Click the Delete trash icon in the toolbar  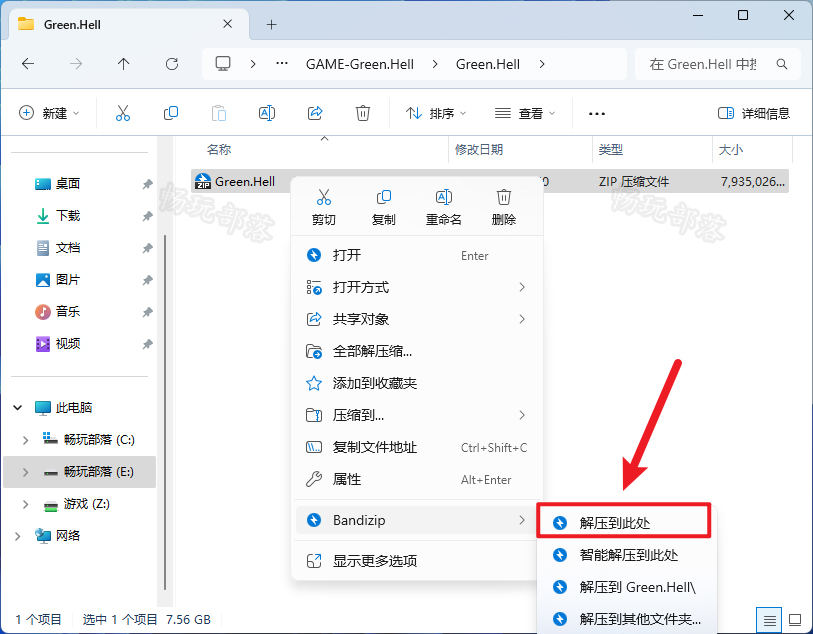click(x=362, y=113)
